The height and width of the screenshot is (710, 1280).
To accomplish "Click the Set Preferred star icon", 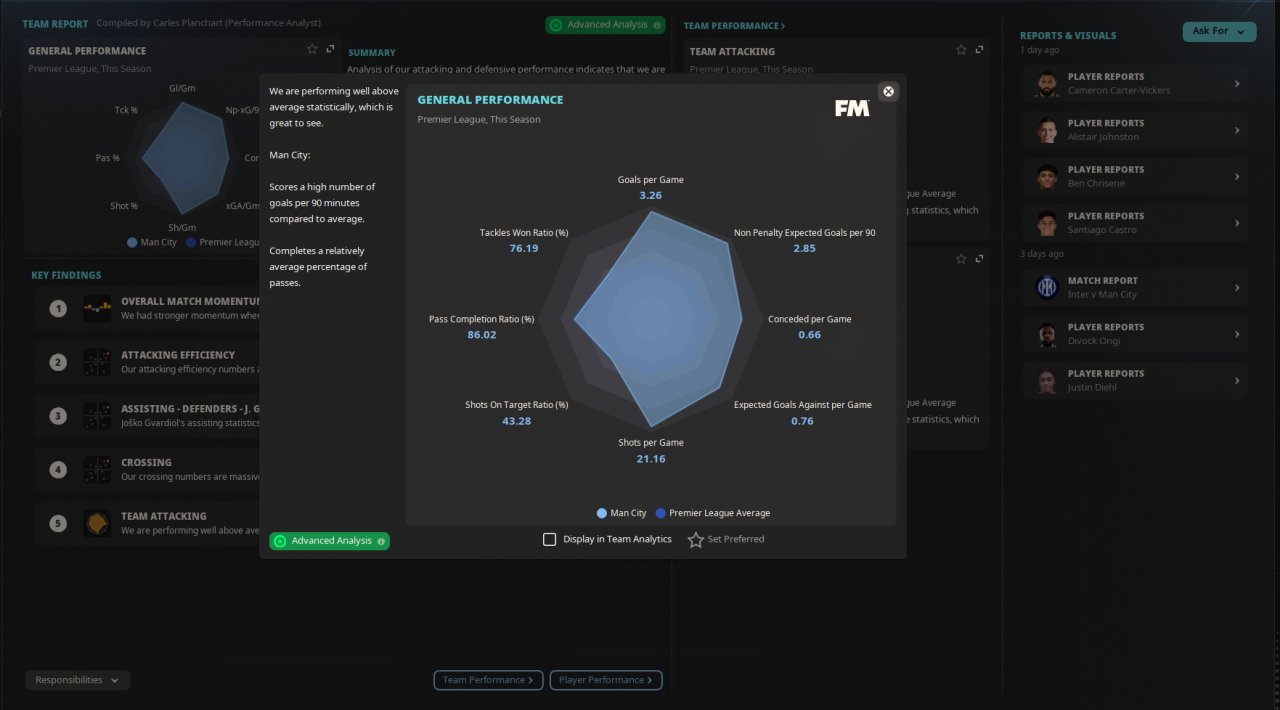I will [x=696, y=540].
